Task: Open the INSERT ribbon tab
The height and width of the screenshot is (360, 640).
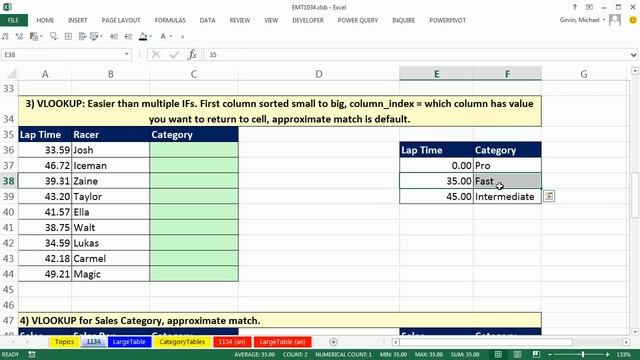Action: pos(78,20)
